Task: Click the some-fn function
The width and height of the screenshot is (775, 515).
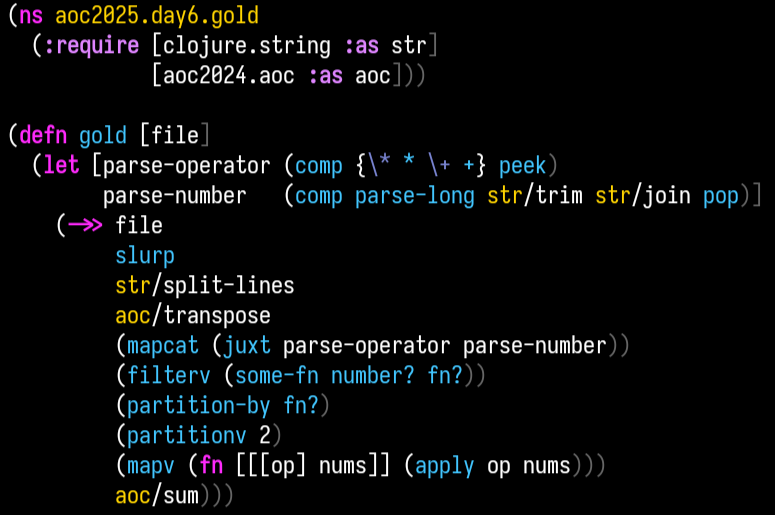Action: click(x=277, y=376)
